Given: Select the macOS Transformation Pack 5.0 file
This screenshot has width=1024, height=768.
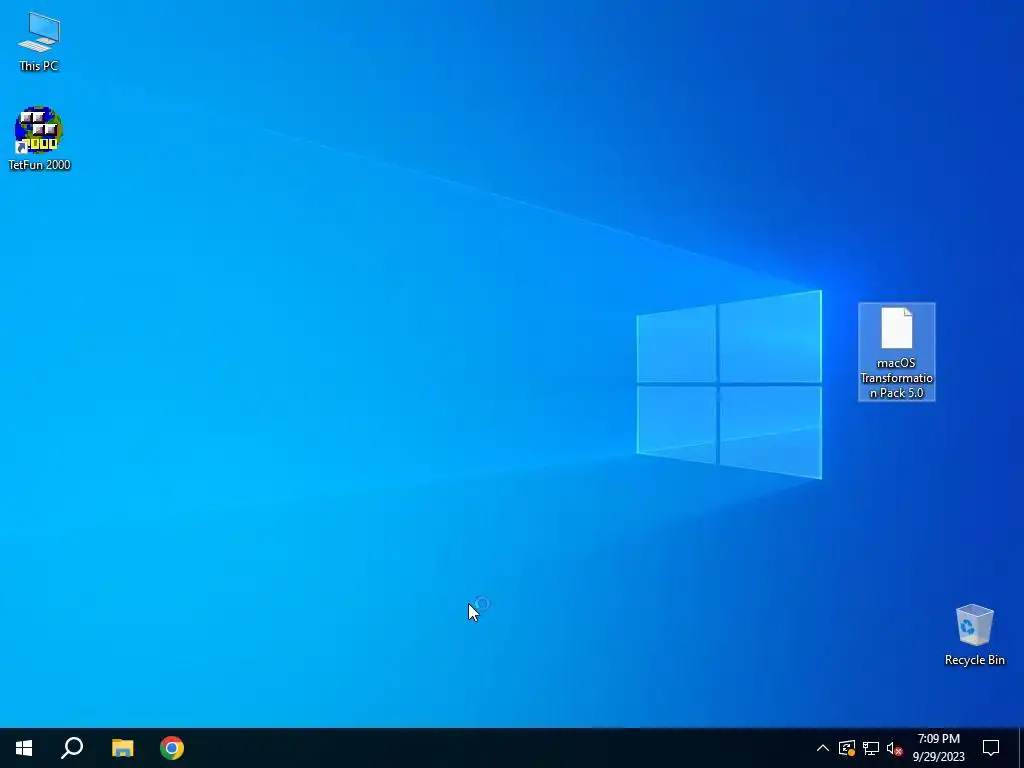Looking at the screenshot, I should tap(896, 352).
